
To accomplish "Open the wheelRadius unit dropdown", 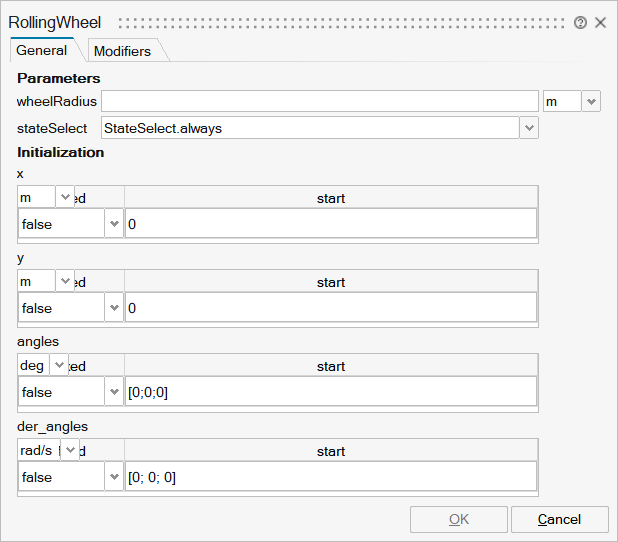I will click(x=590, y=101).
